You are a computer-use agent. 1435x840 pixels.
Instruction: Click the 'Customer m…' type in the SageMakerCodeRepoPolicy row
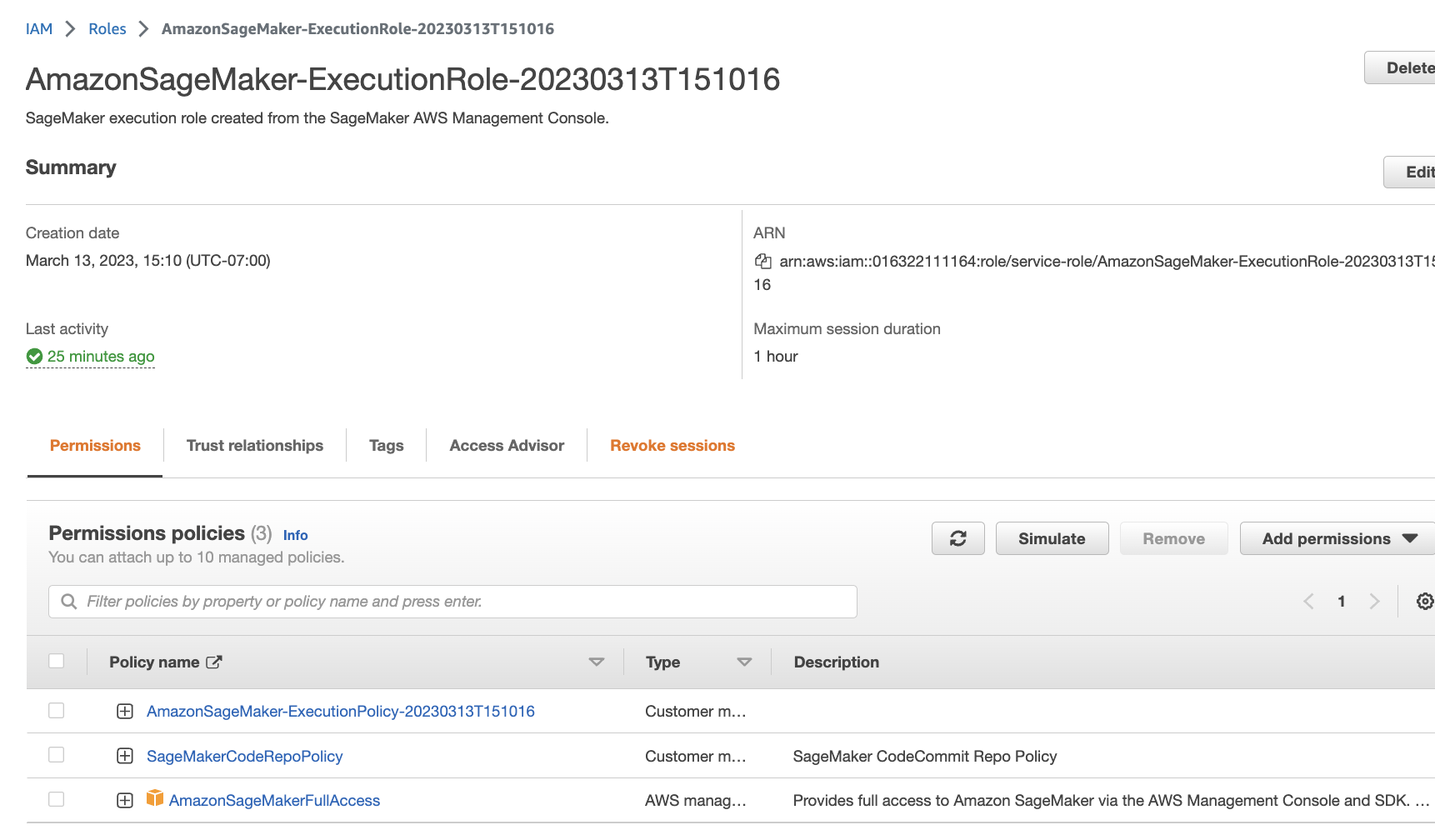696,756
